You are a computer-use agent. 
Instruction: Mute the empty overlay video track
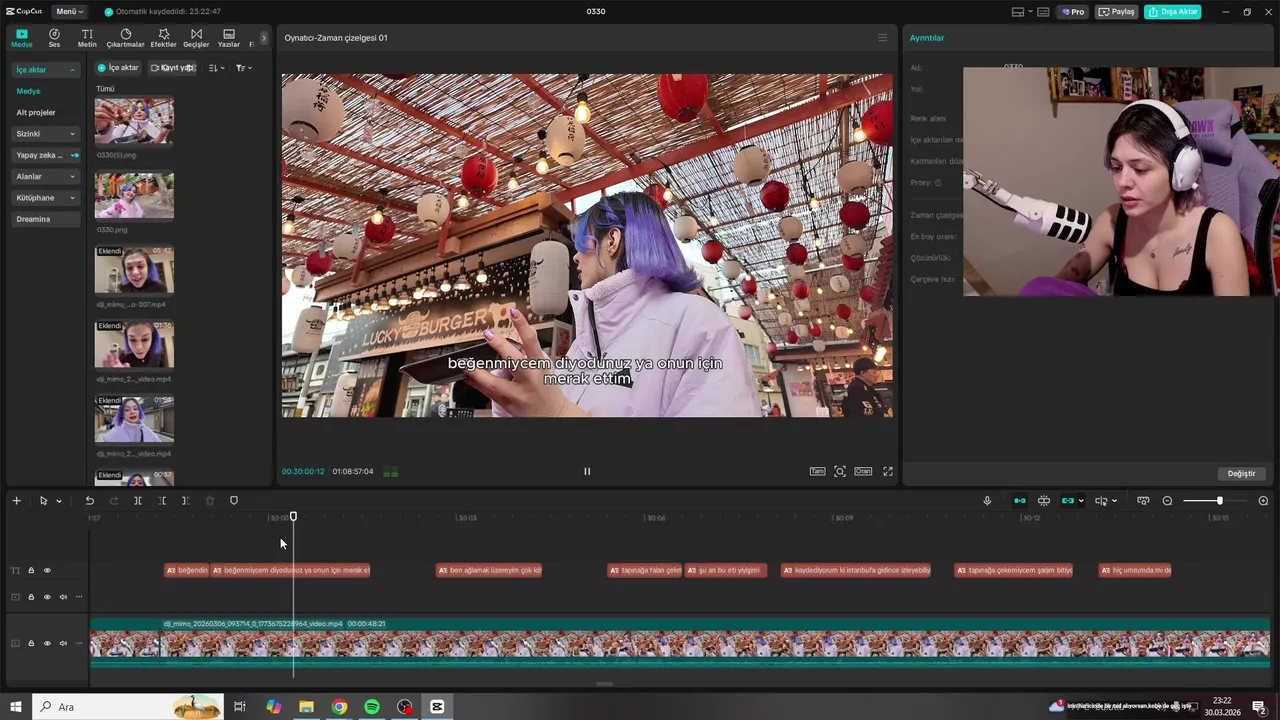tap(63, 597)
